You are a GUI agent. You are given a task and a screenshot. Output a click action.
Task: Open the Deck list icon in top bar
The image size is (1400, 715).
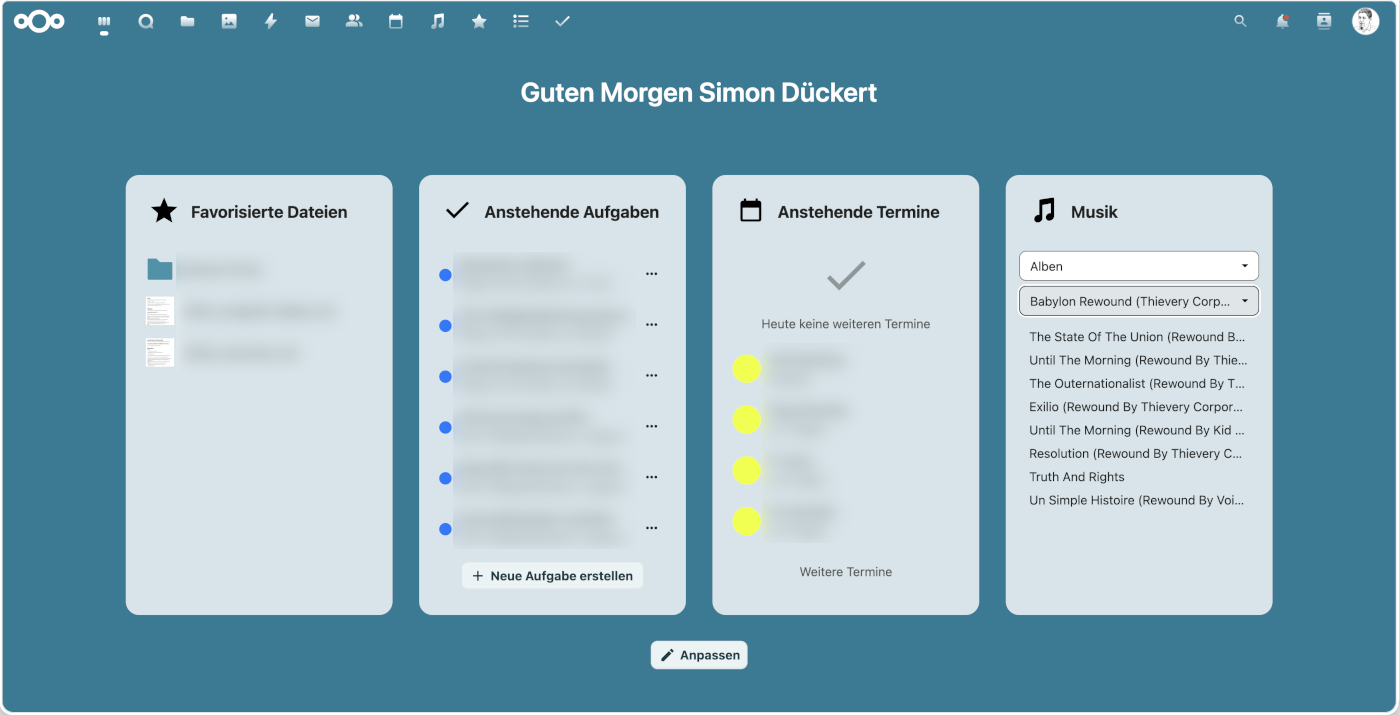click(521, 21)
